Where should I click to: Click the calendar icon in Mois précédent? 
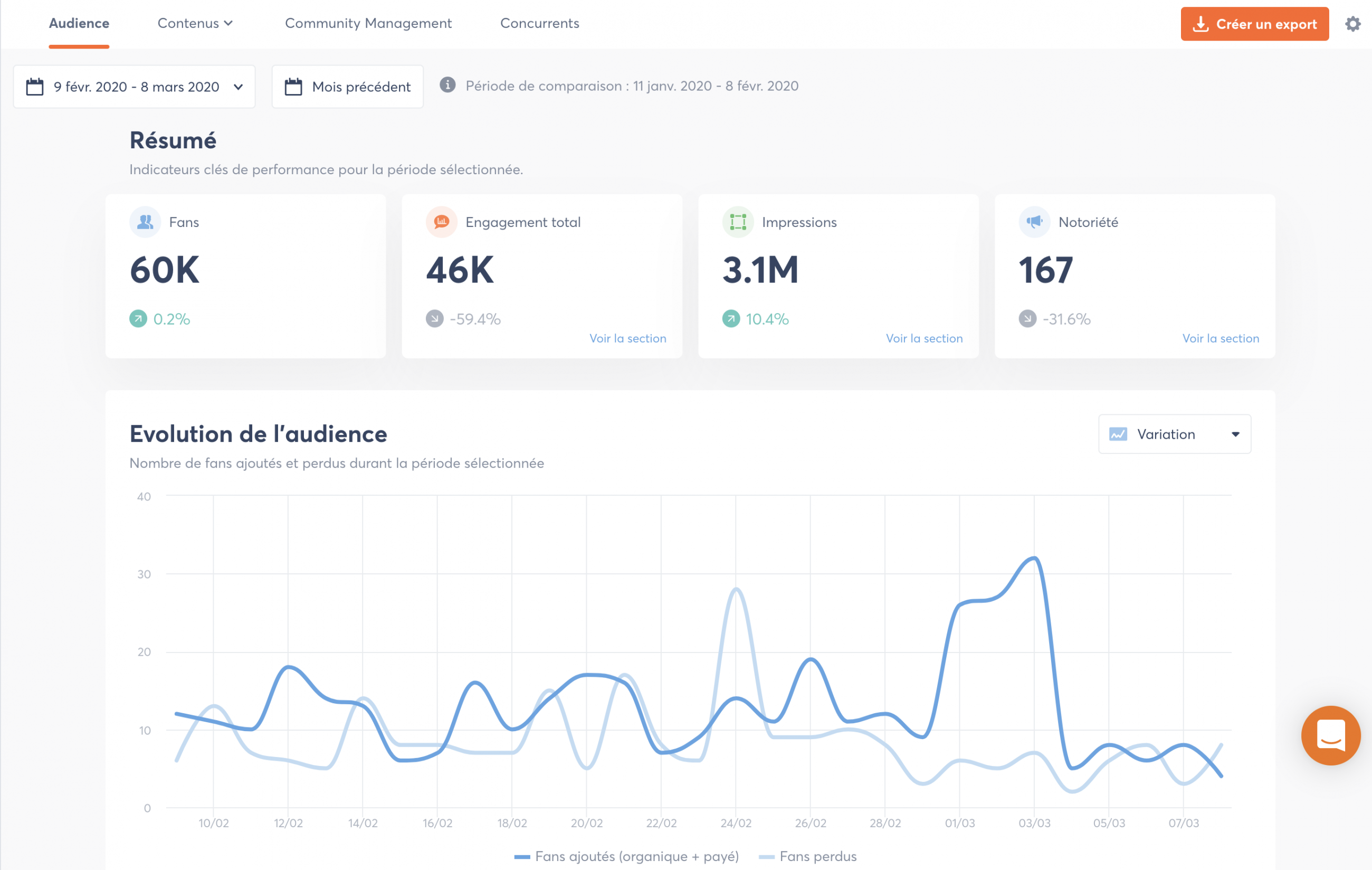(x=293, y=87)
